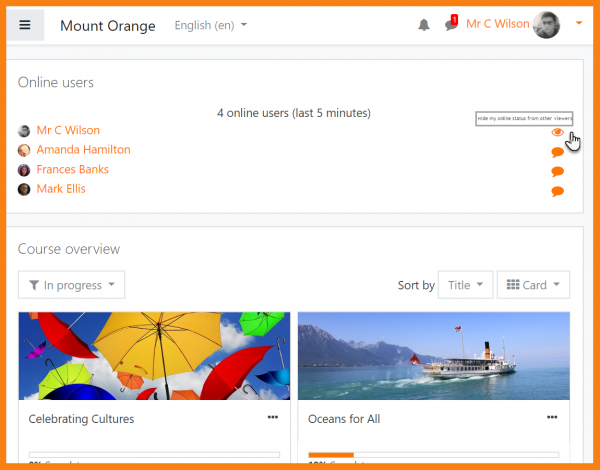Screen dimensions: 600x470
Task: Click the umbrellas course thumbnail image
Action: [154, 355]
